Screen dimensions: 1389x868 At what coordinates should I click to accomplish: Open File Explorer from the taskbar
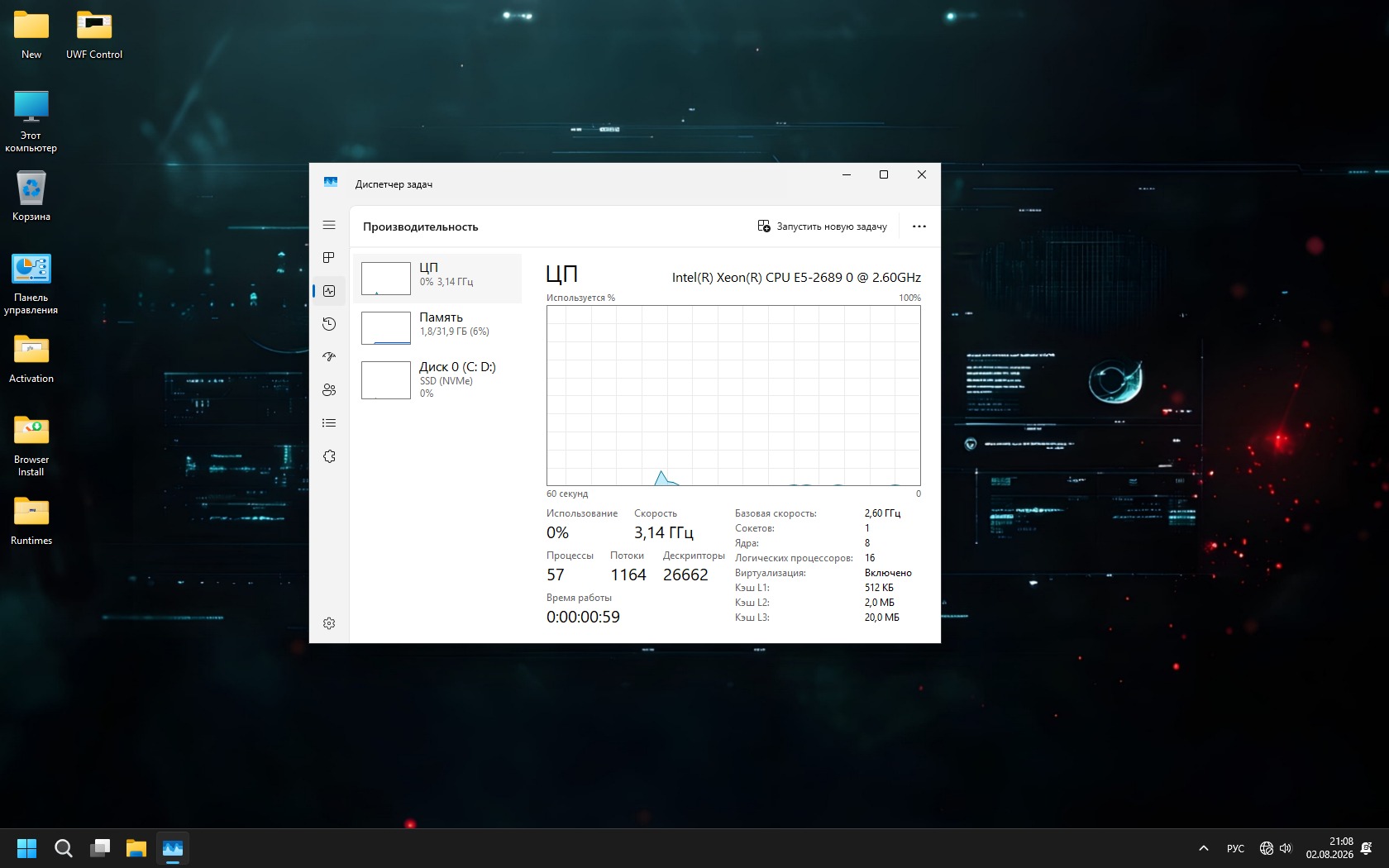click(x=136, y=848)
